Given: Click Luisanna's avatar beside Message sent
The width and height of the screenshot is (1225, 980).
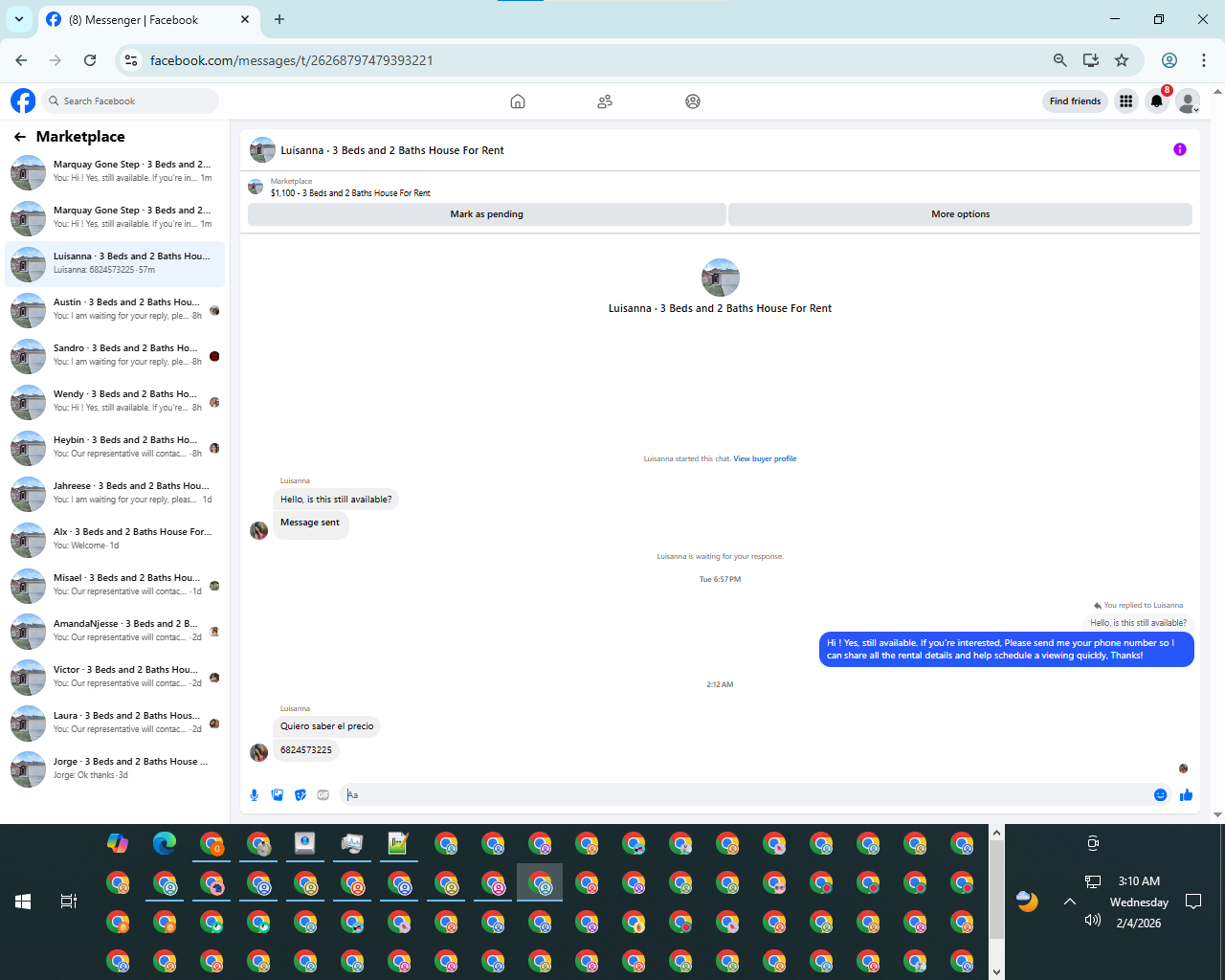Looking at the screenshot, I should tap(258, 530).
